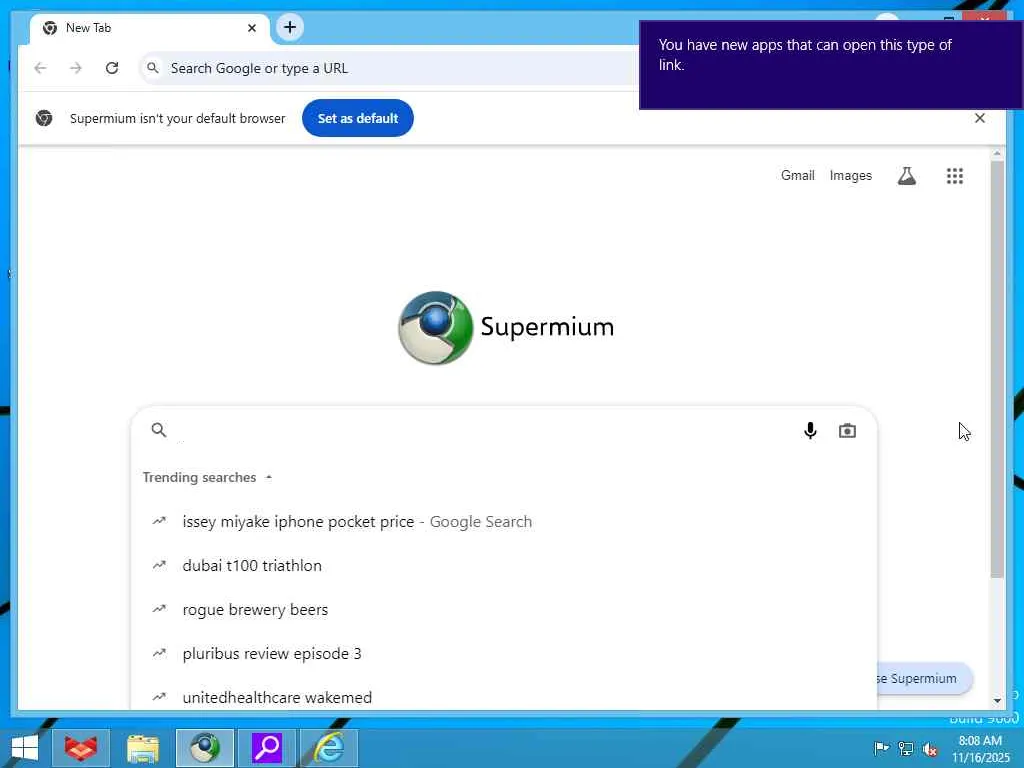Click the Set as default button
The width and height of the screenshot is (1024, 768).
tap(358, 118)
